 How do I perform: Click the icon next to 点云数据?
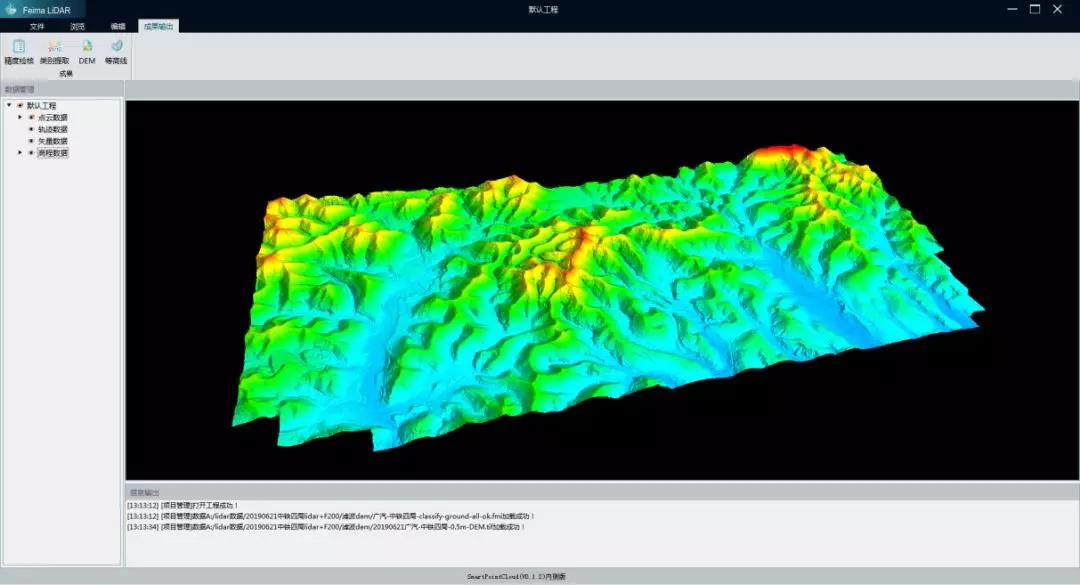pyautogui.click(x=31, y=117)
